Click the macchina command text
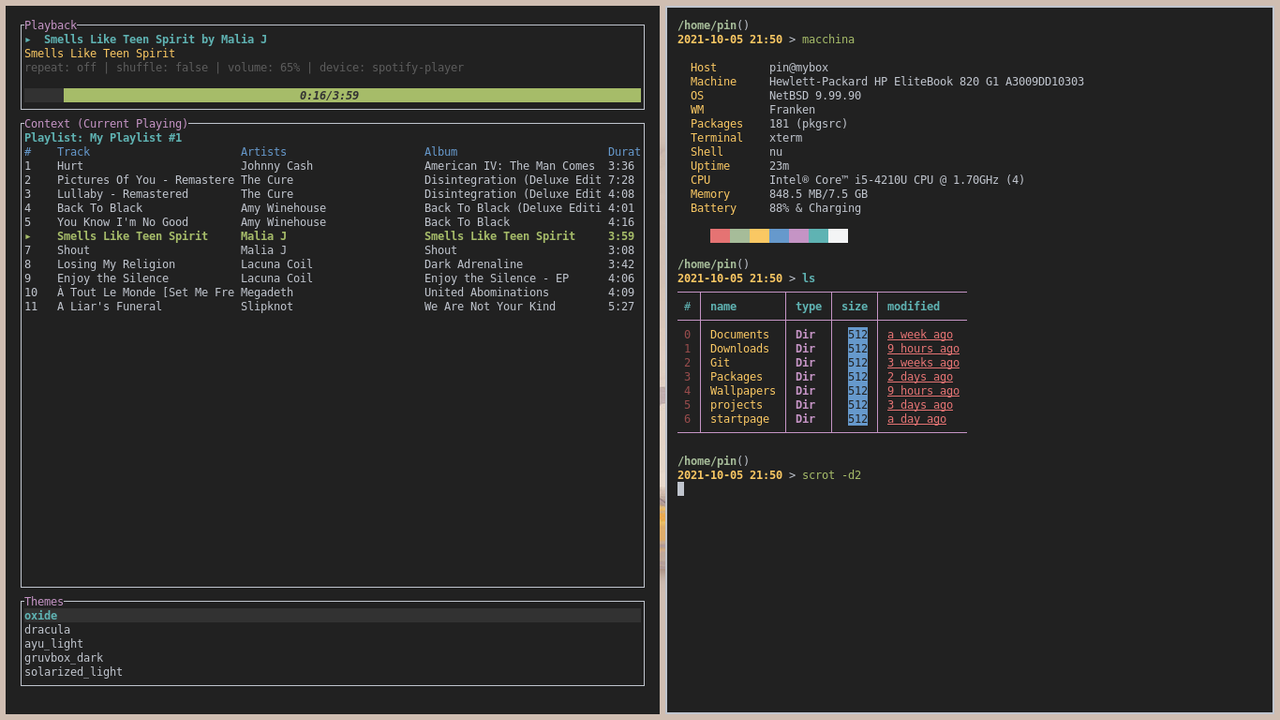The width and height of the screenshot is (1280, 720). [x=828, y=40]
